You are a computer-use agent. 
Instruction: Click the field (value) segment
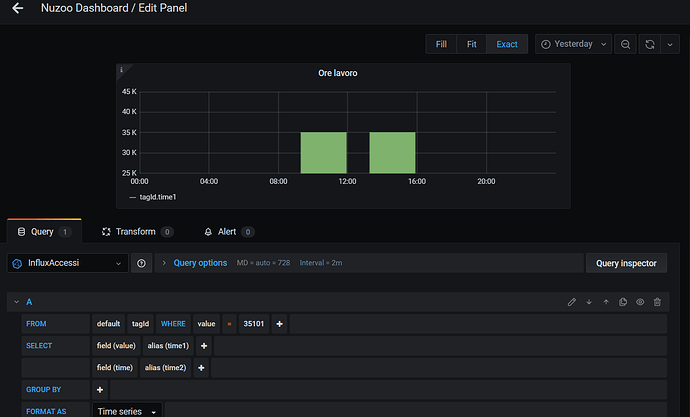(116, 346)
